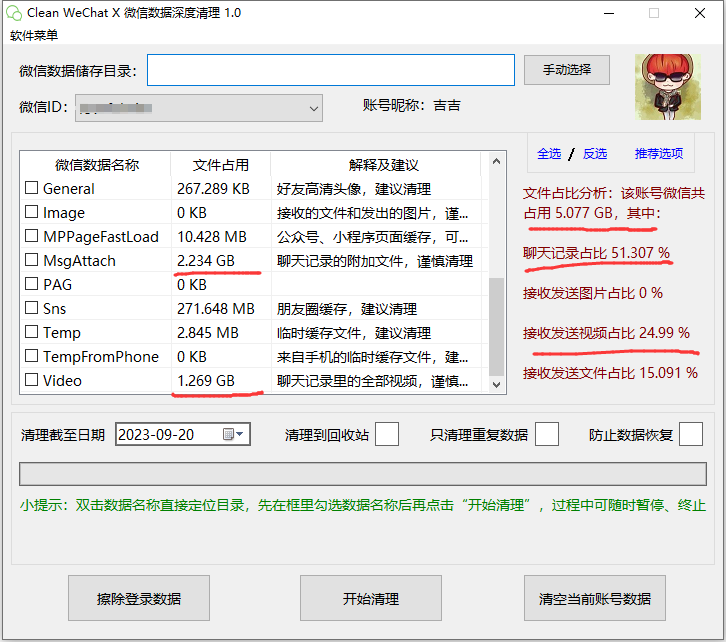Screen dimensions: 726x642
Task: Click the cleaning progress bar
Action: point(363,474)
